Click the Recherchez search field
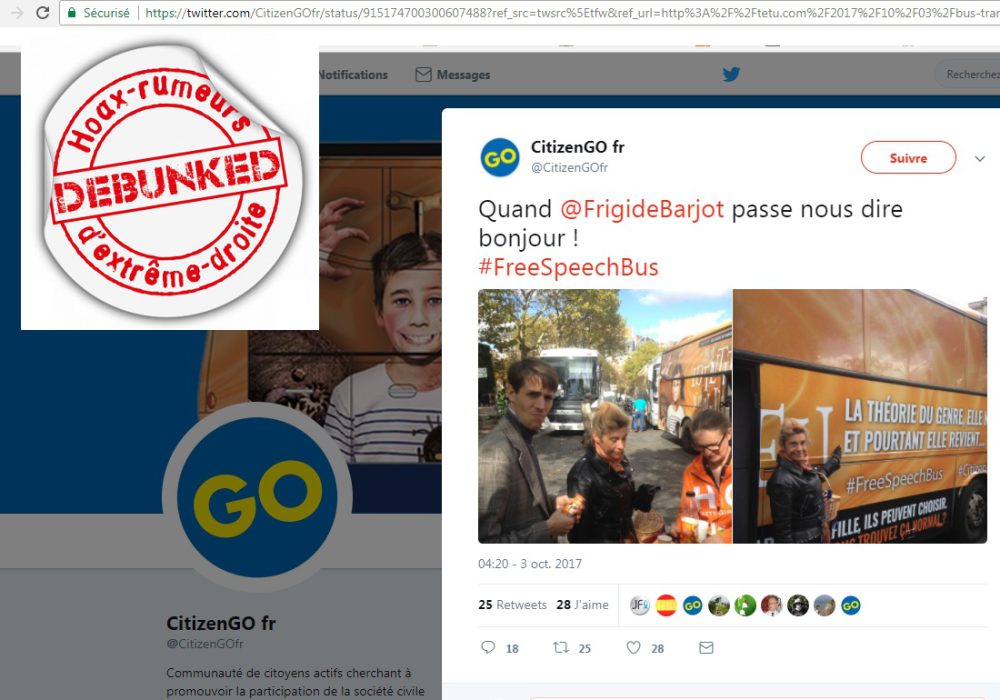Screen dimensions: 1000x700 968,75
